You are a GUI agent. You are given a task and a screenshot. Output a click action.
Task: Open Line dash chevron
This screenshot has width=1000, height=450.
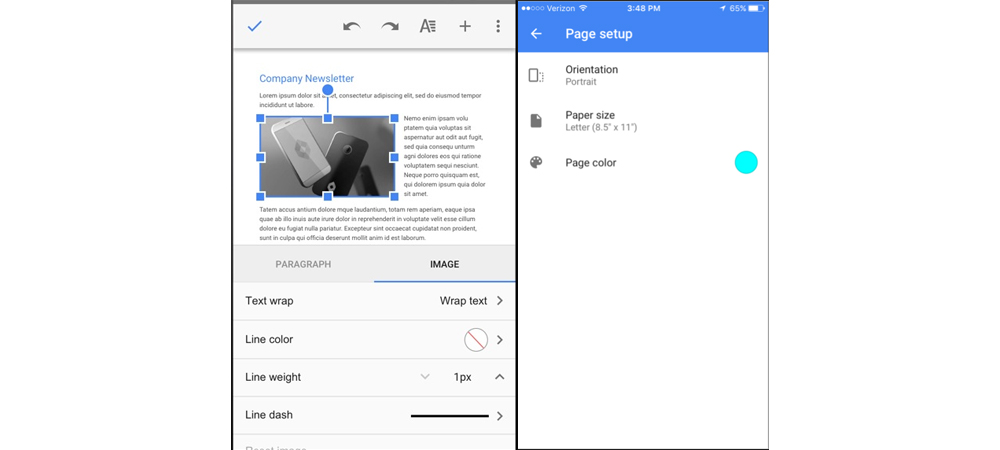click(x=500, y=416)
